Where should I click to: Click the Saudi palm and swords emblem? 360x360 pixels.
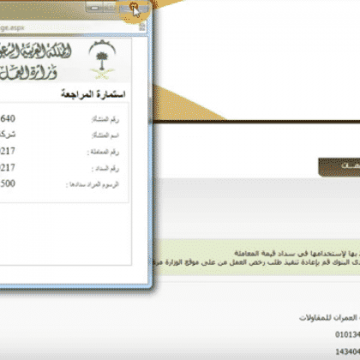[102, 59]
